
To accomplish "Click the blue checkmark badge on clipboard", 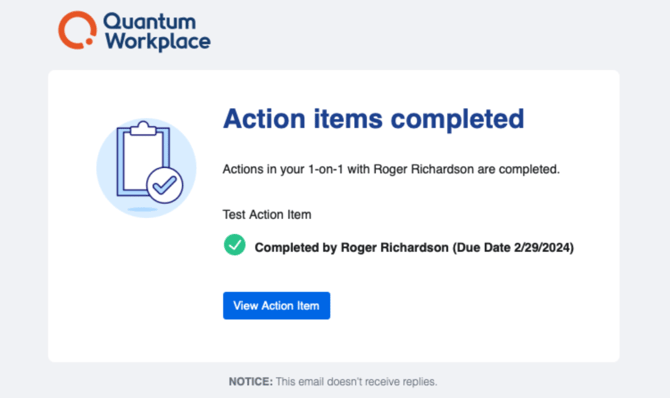I will pos(165,186).
